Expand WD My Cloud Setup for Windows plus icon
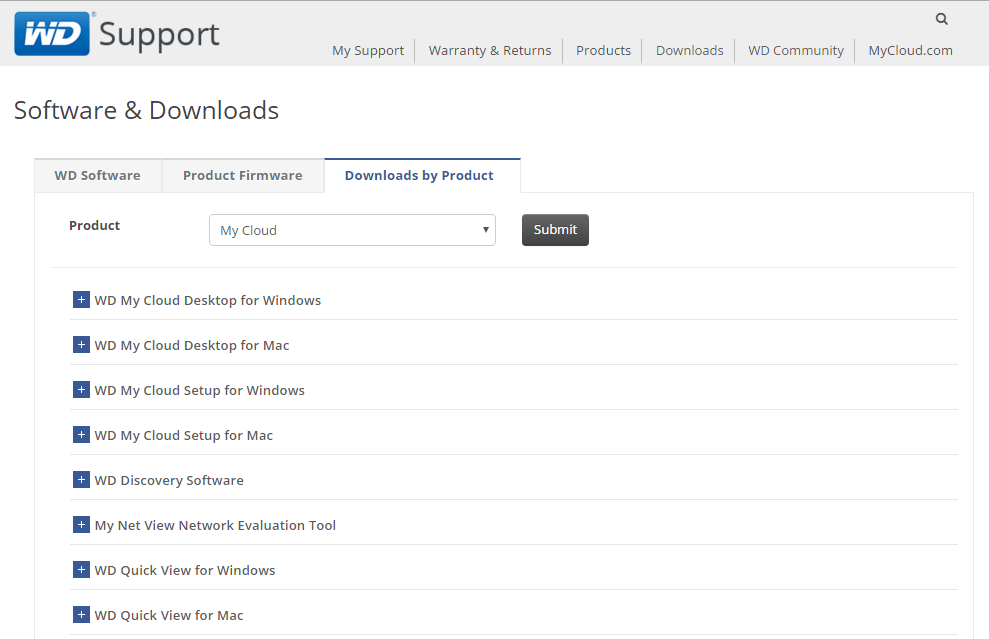This screenshot has height=639, width=989. [81, 389]
